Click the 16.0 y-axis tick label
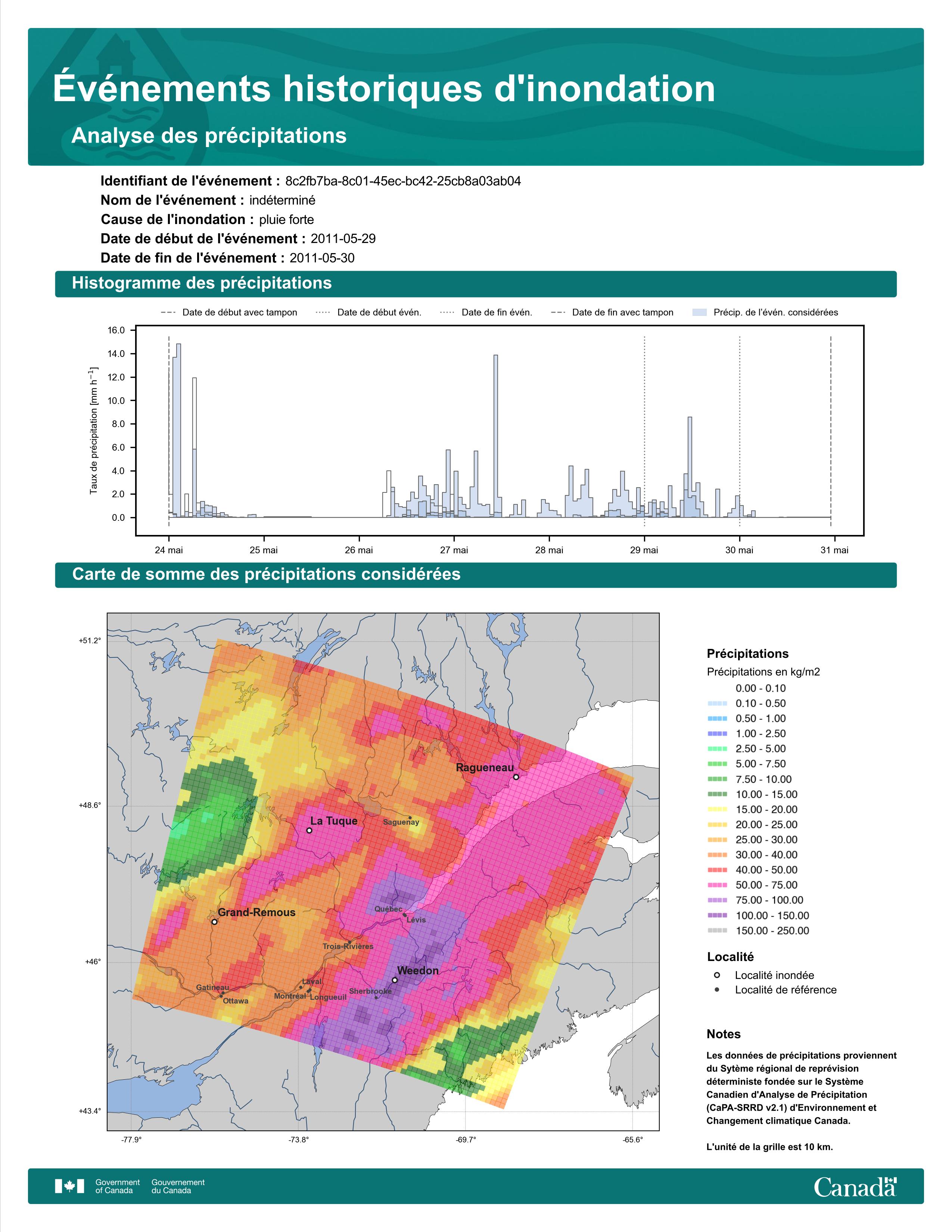952x1232 pixels. 117,330
